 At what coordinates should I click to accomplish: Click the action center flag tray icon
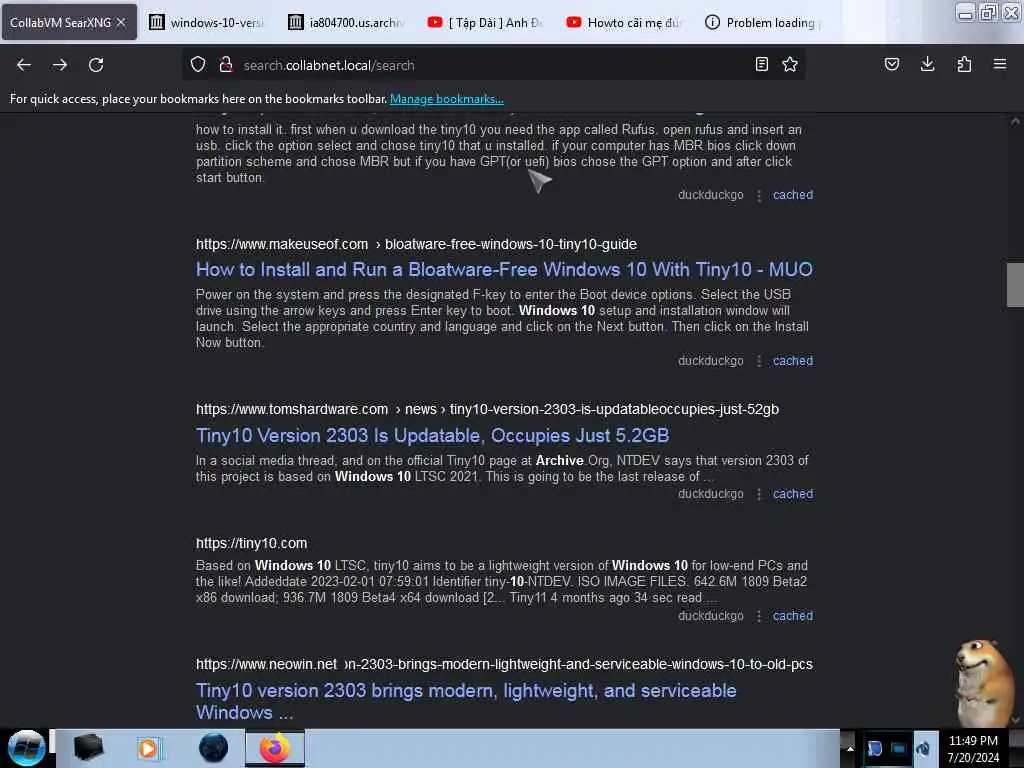(x=874, y=748)
